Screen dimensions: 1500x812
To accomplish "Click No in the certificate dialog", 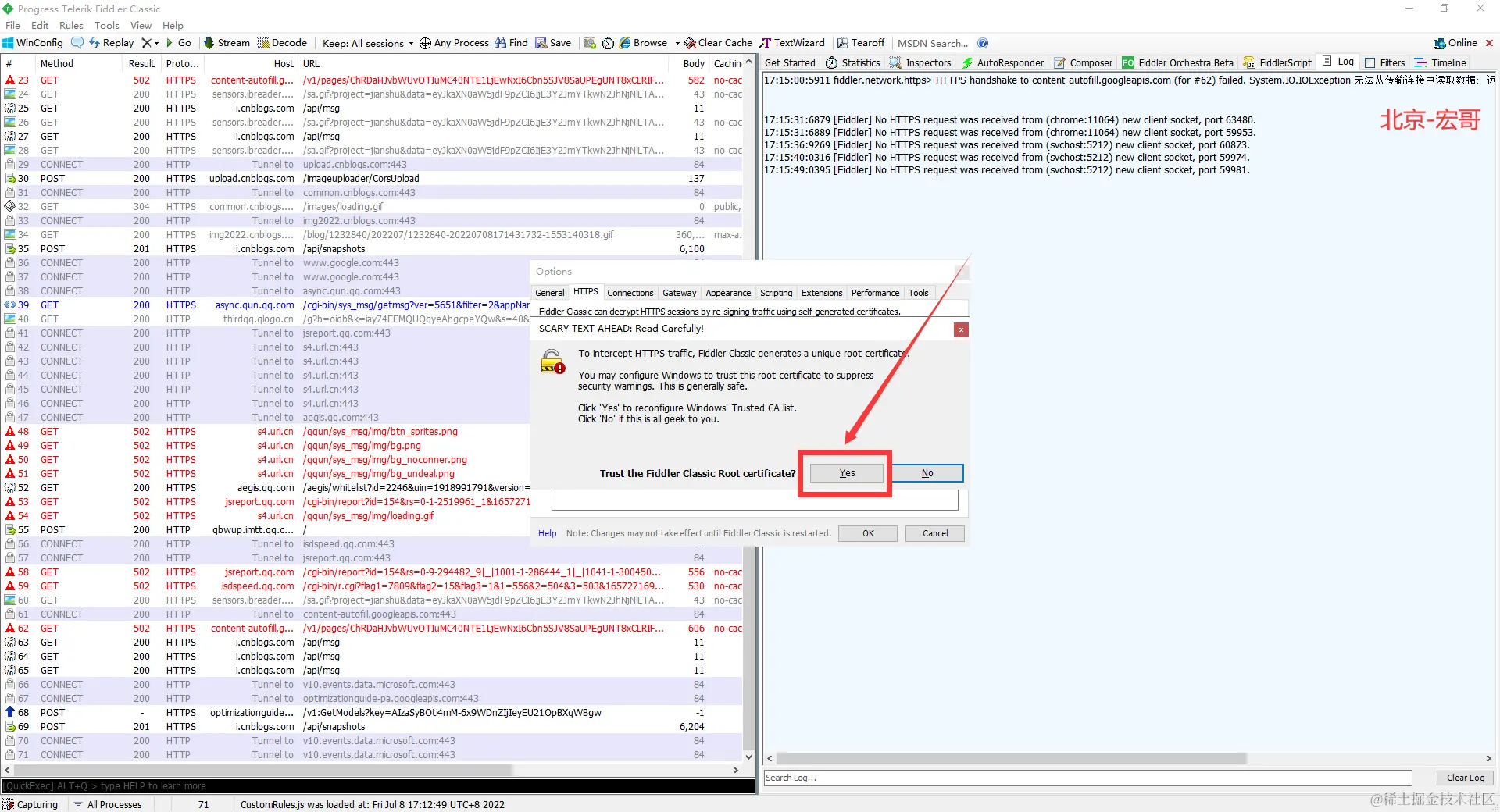I will coord(927,473).
